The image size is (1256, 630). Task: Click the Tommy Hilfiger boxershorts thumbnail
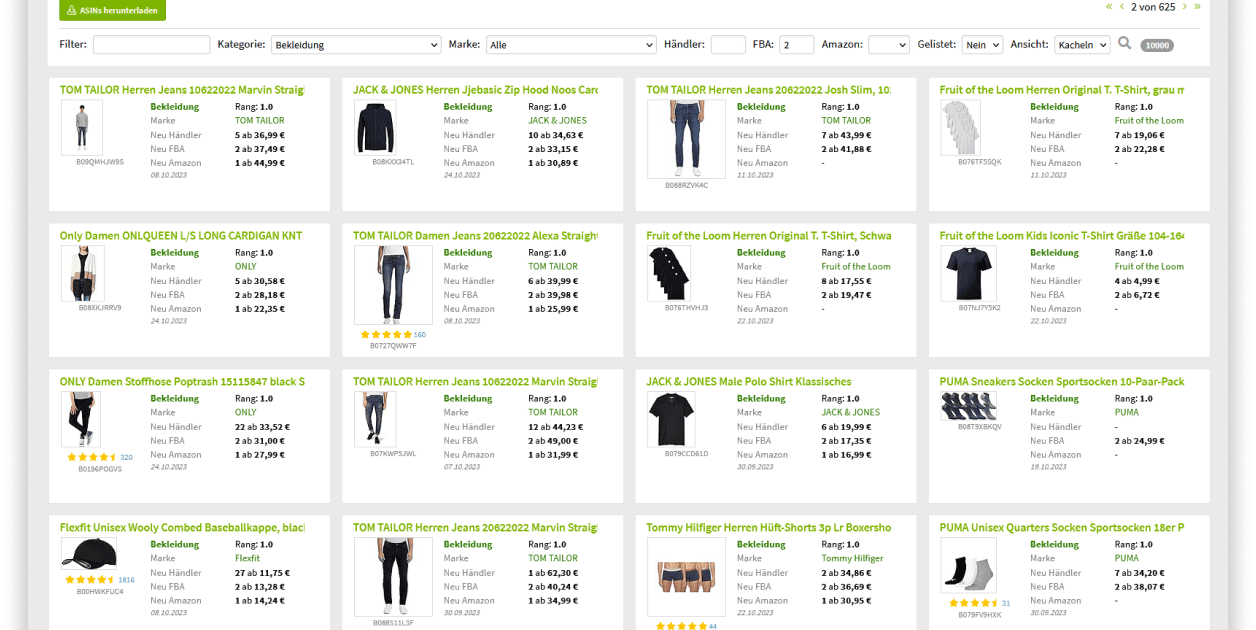click(x=686, y=577)
